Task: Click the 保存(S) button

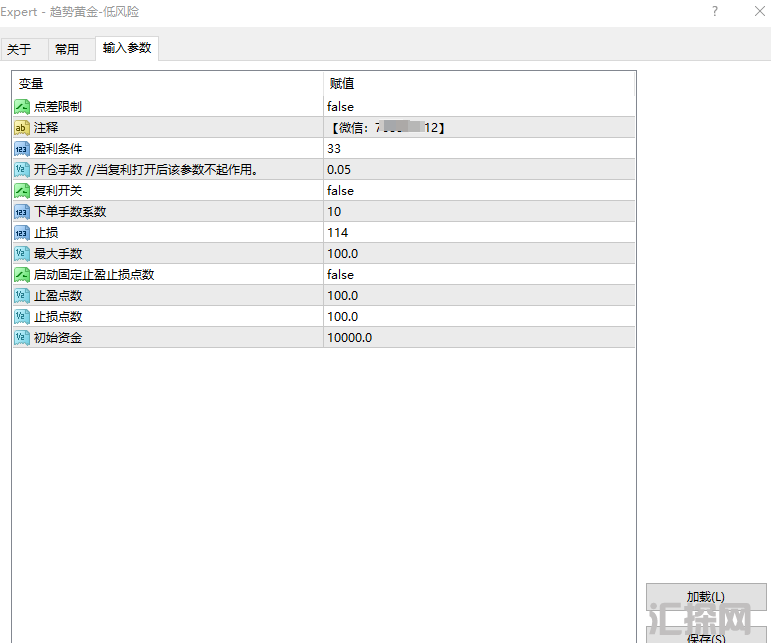Action: pos(705,635)
